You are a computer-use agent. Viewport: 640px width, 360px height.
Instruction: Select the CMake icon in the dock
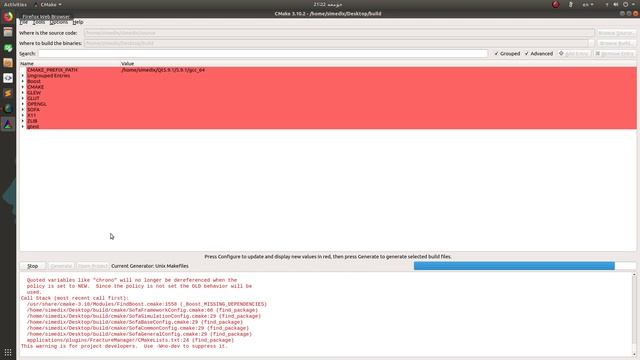8,124
